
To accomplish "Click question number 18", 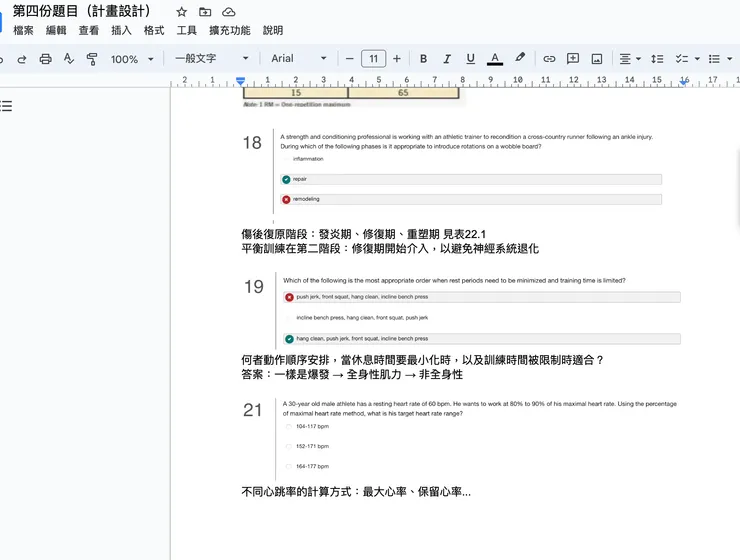I will [x=252, y=143].
